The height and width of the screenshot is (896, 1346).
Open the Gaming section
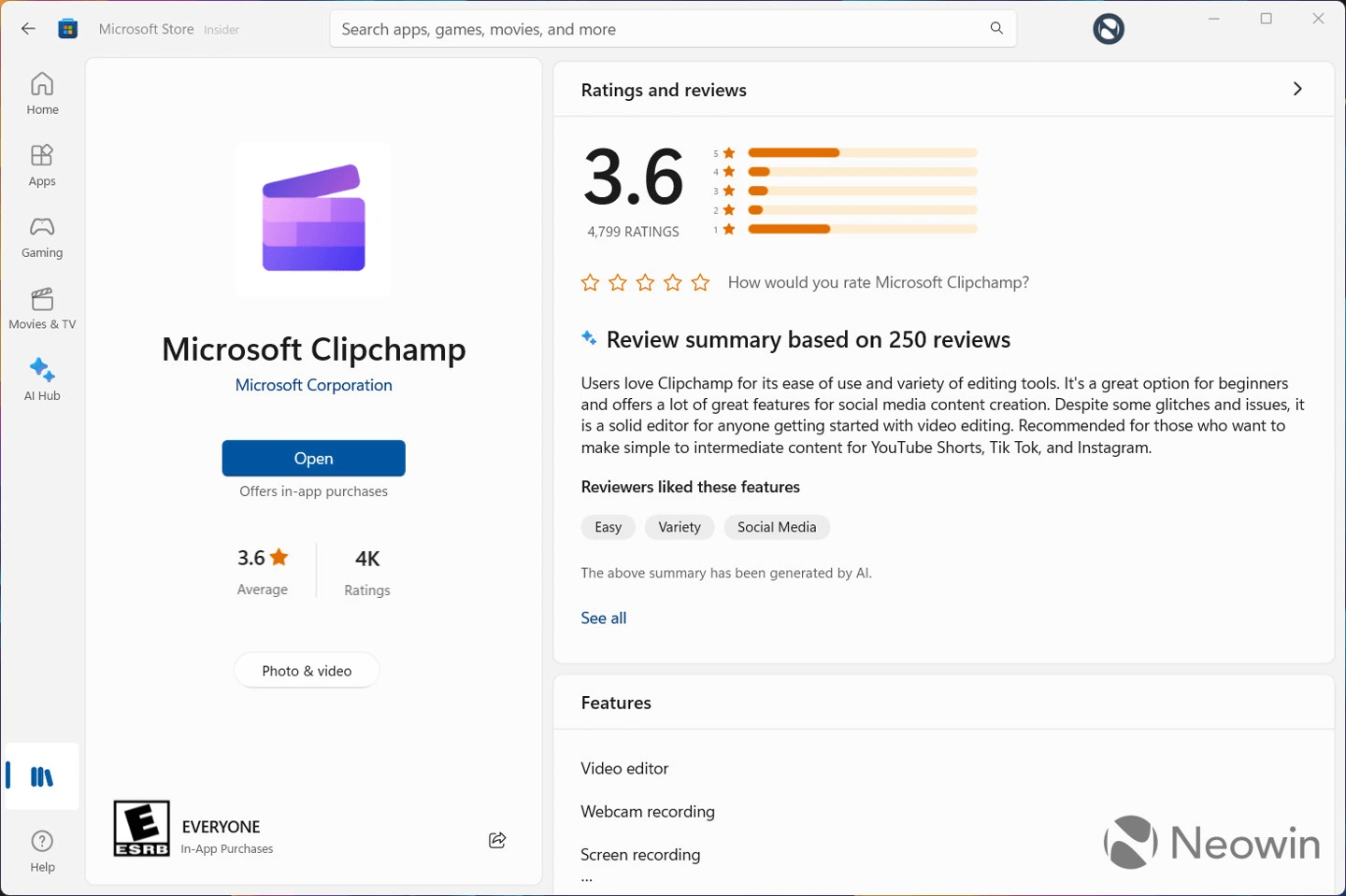pos(41,235)
